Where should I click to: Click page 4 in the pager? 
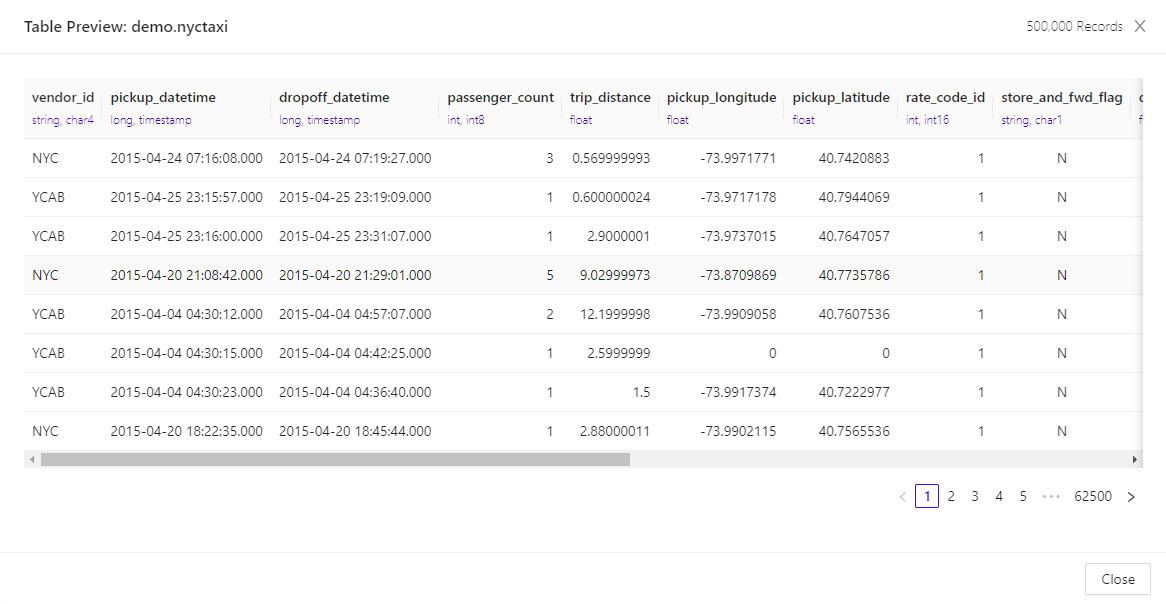(x=998, y=495)
